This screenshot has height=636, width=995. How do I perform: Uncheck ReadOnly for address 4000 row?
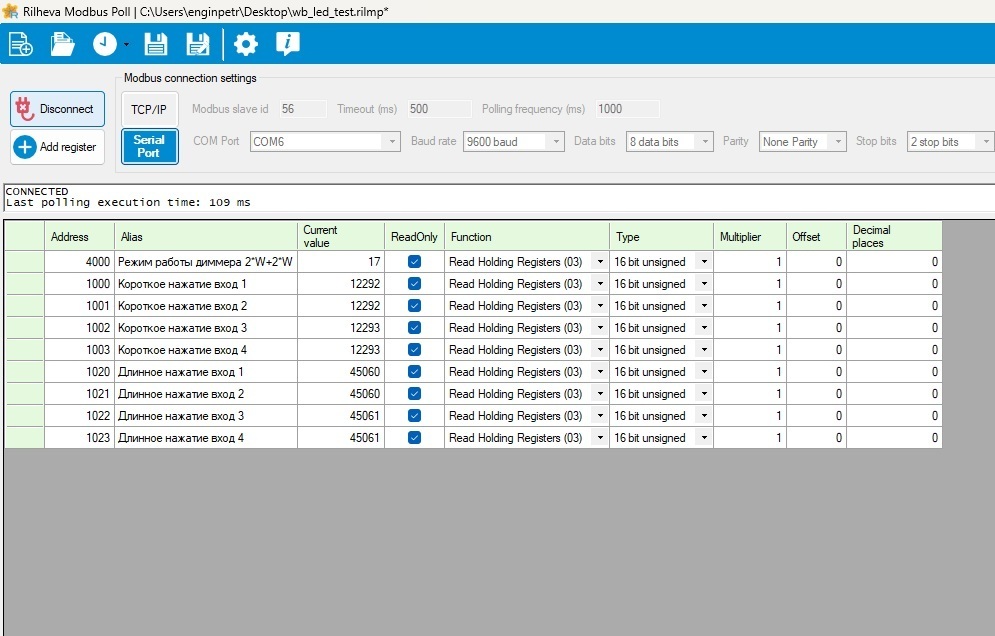[x=415, y=262]
